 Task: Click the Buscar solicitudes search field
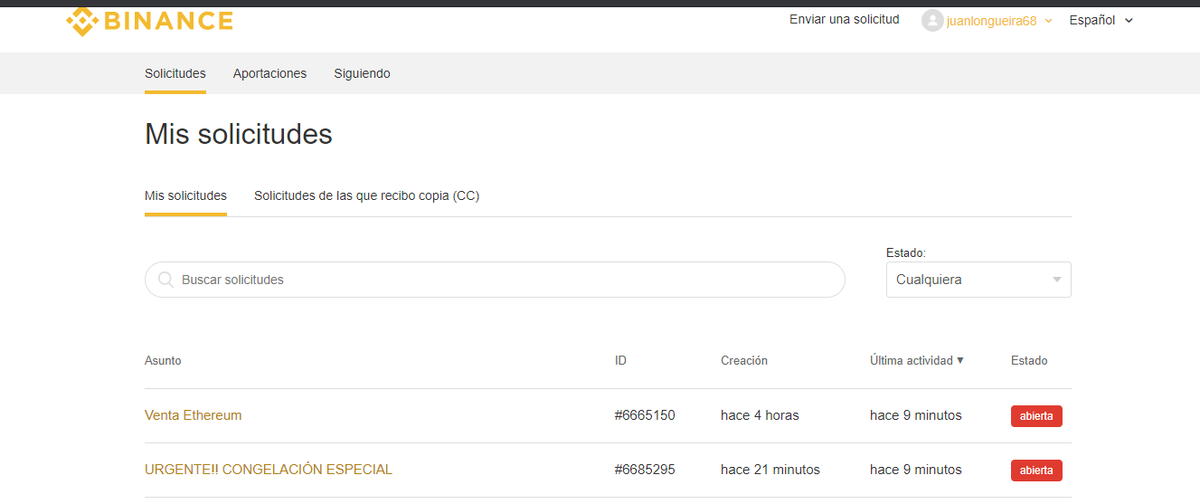point(495,280)
